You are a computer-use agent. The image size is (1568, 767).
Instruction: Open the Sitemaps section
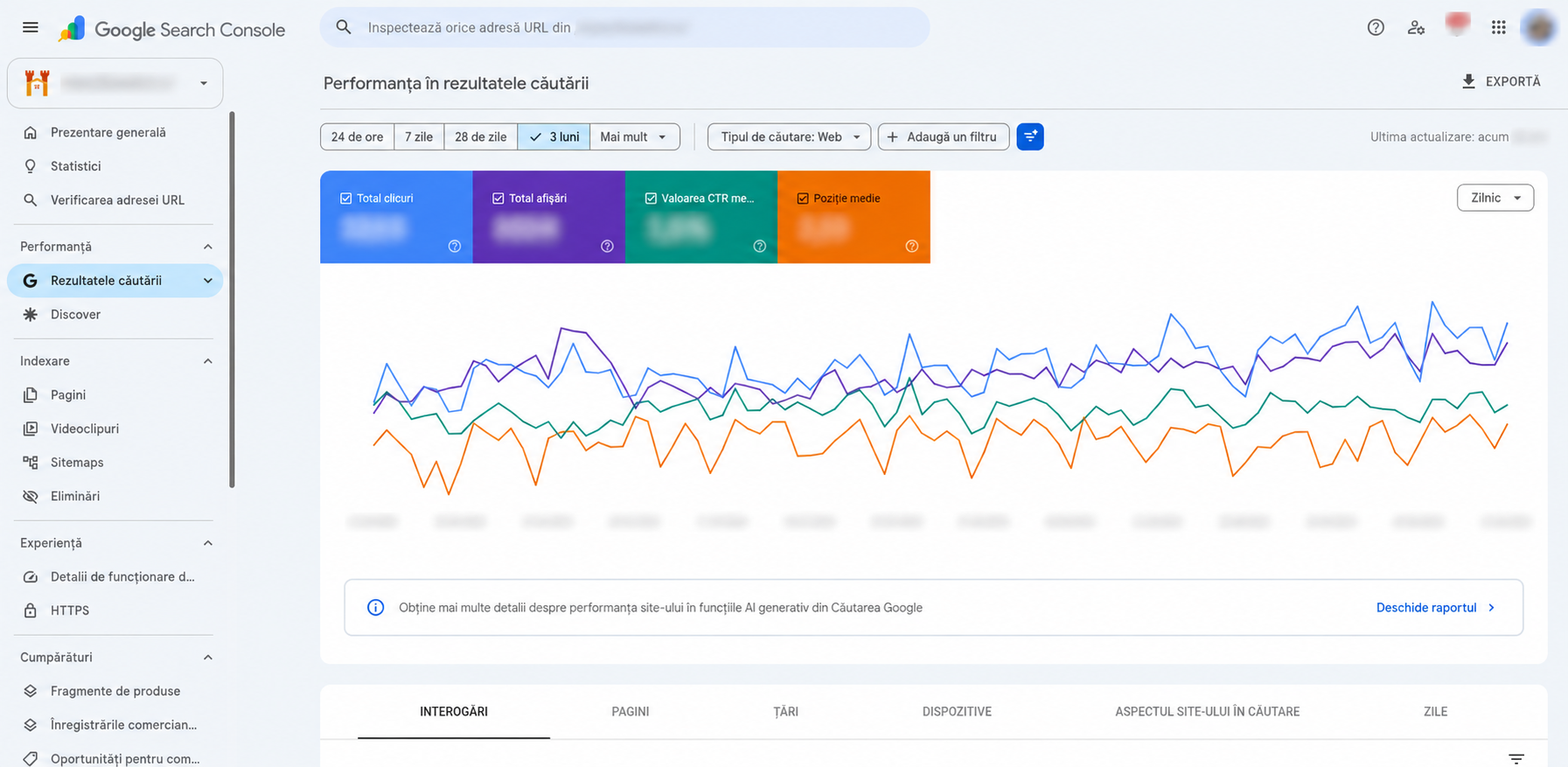pyautogui.click(x=115, y=463)
